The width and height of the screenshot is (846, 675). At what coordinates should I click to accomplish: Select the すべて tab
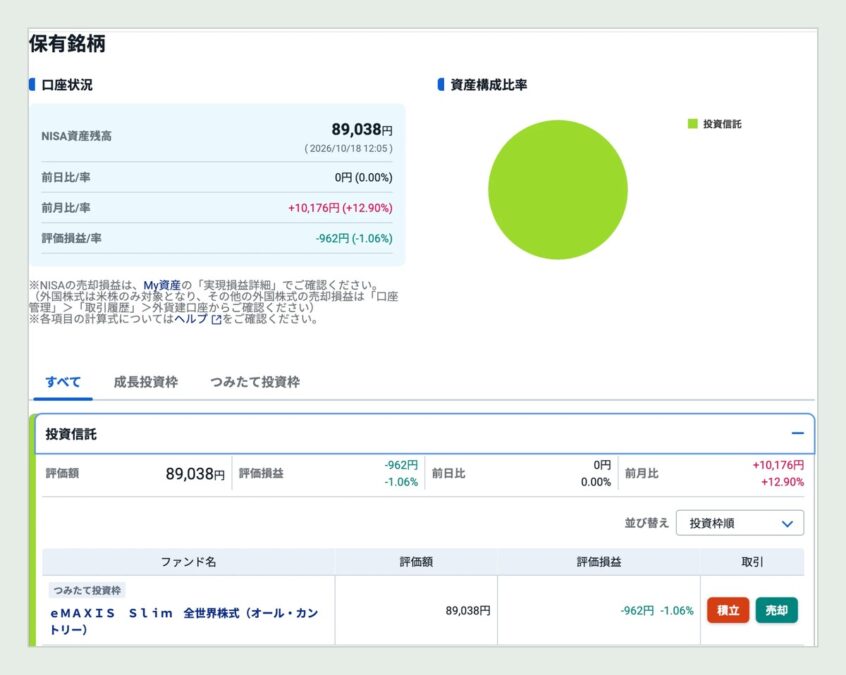click(63, 382)
